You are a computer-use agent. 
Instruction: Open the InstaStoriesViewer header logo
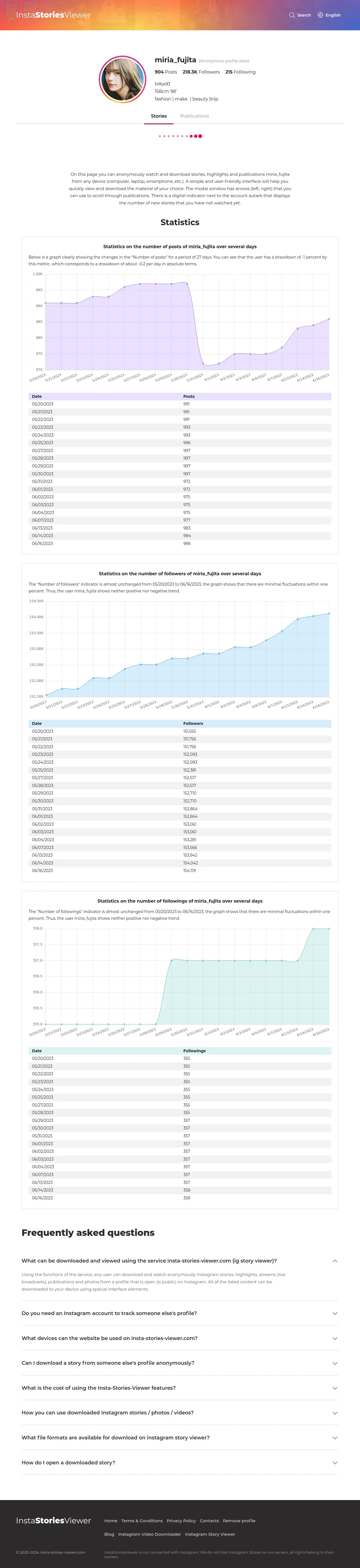54,15
